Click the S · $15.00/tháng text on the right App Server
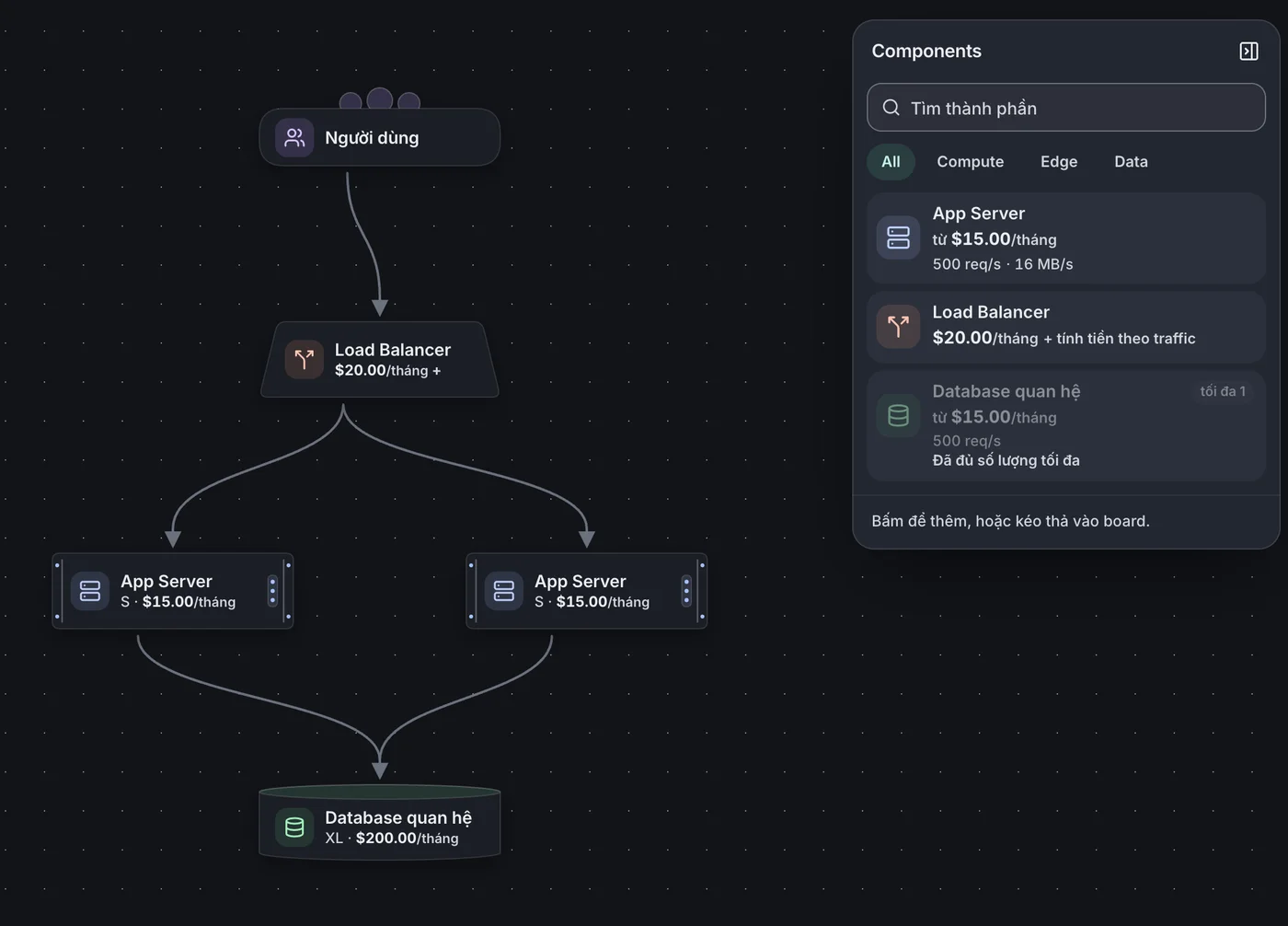 coord(592,602)
